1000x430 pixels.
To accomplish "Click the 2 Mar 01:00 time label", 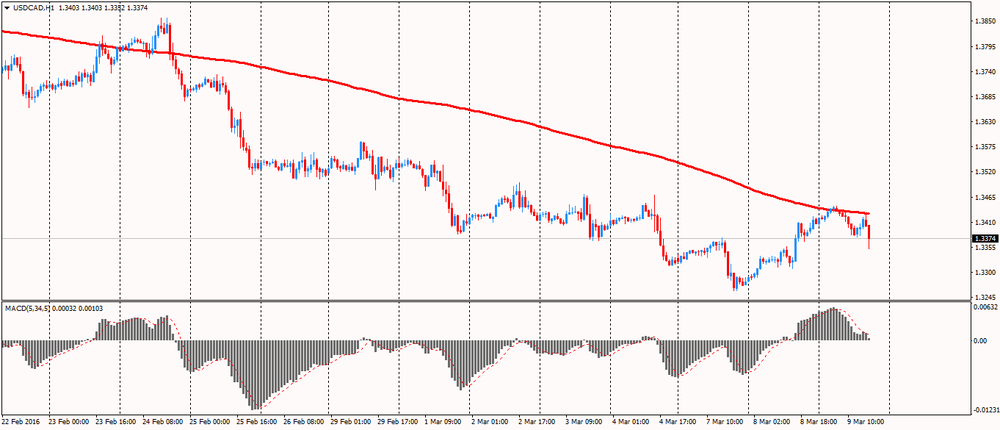I will 490,422.
